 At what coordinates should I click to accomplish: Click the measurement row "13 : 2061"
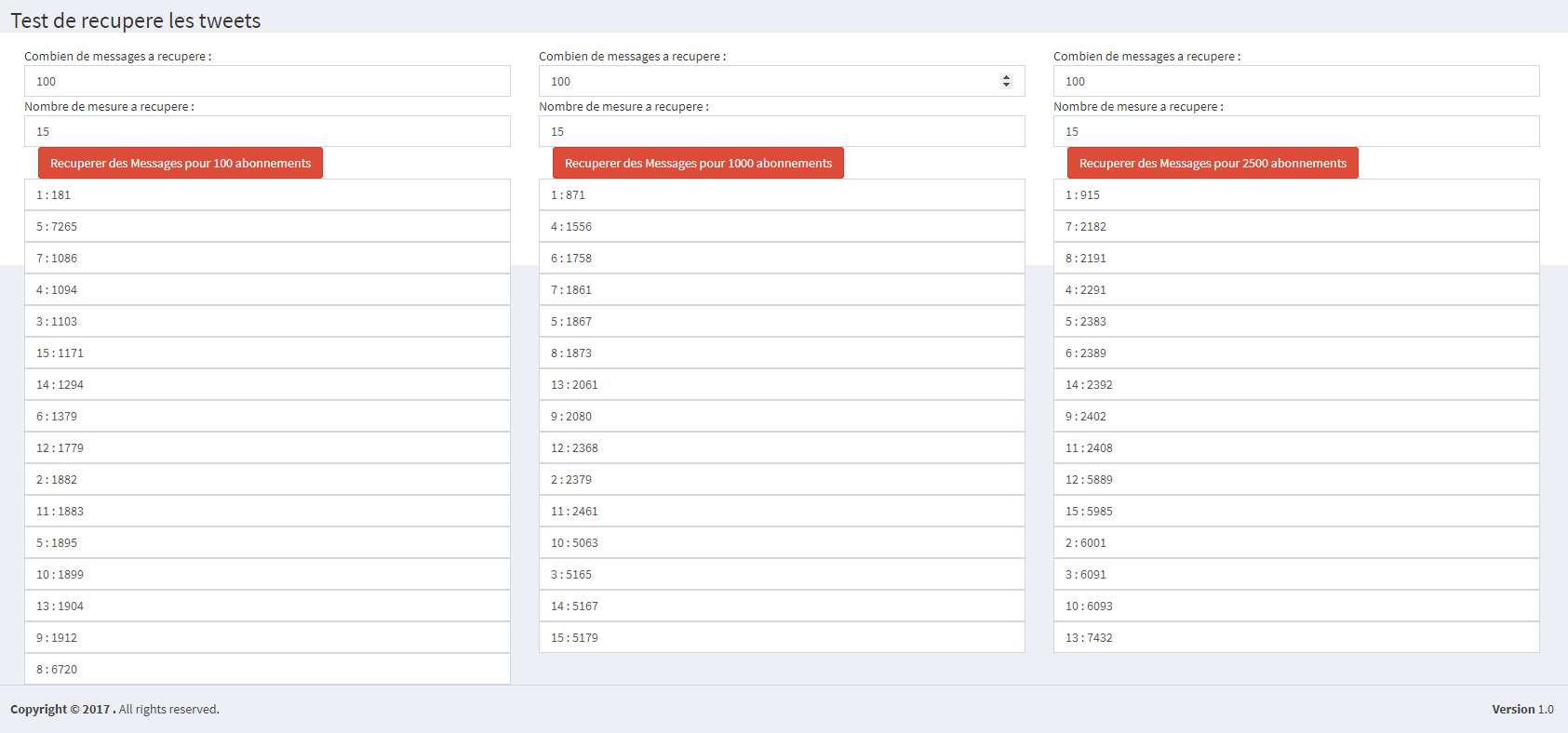[782, 384]
